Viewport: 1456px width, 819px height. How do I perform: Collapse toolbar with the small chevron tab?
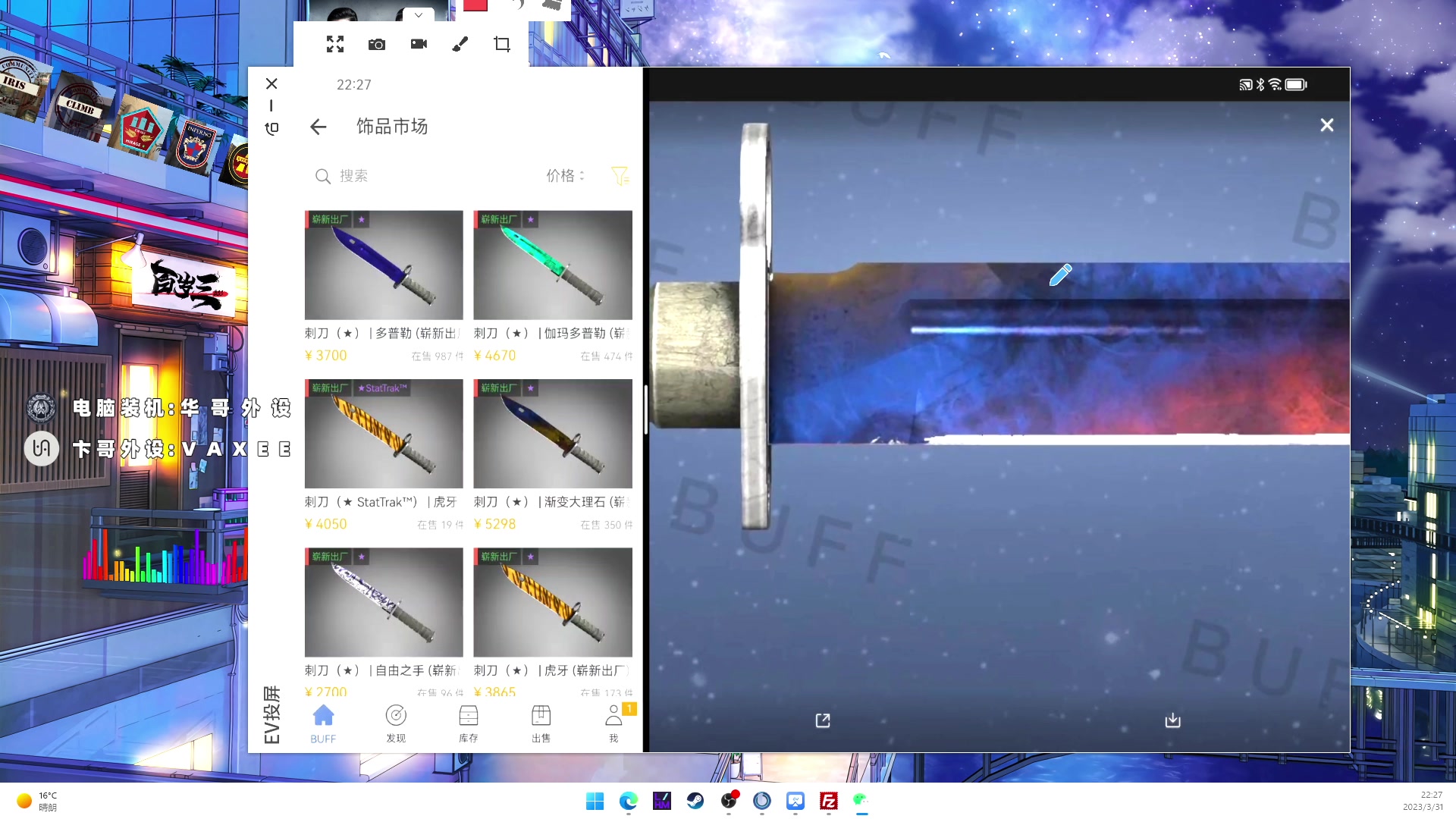[x=419, y=14]
